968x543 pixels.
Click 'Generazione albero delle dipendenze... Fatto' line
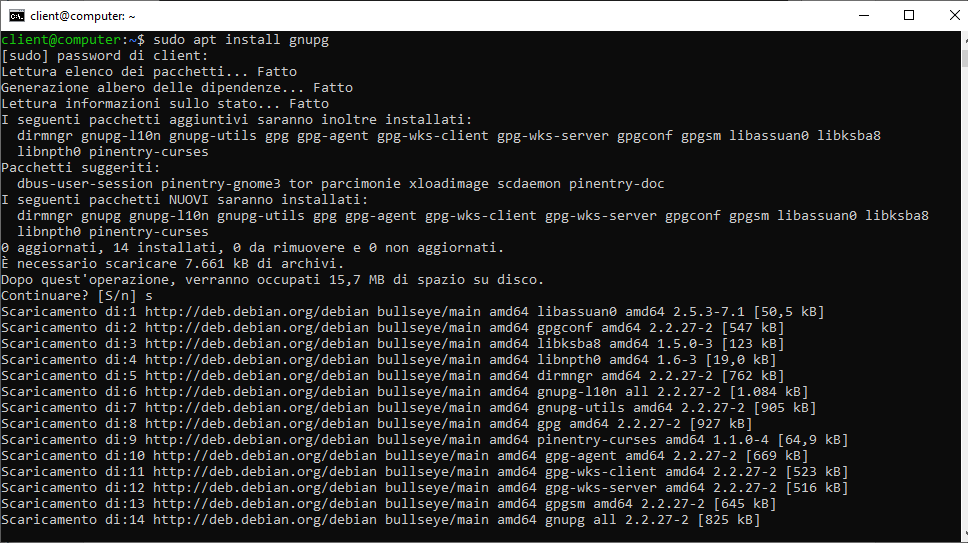177,88
